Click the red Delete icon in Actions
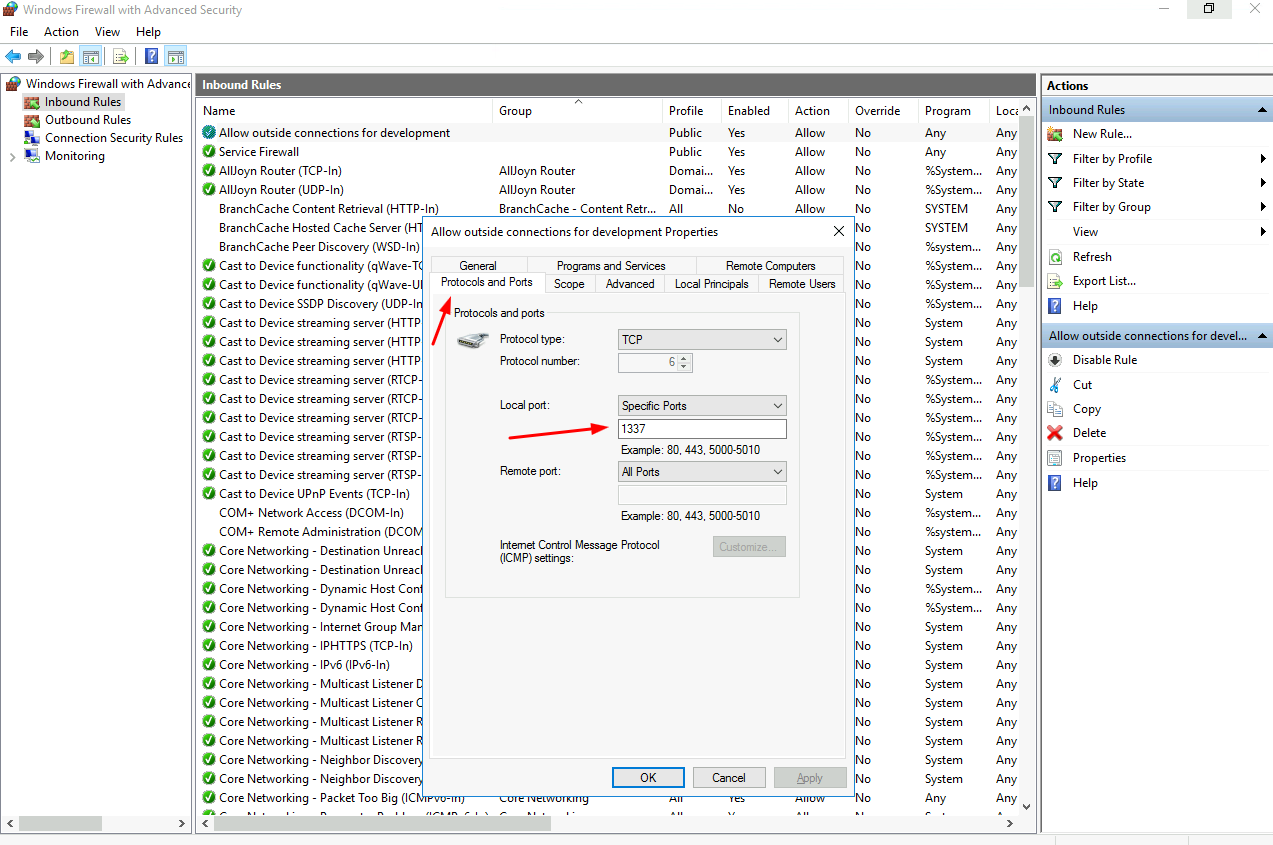Screen dimensions: 1273x845 coord(1055,433)
